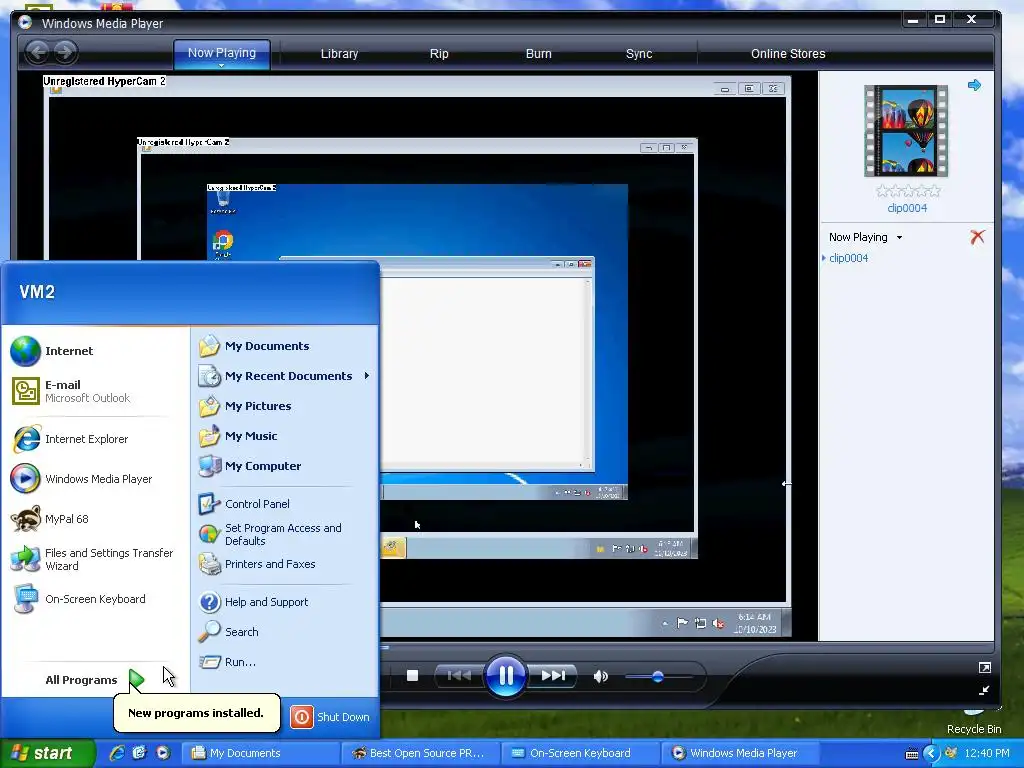
Task: Switch to full screen view icon
Action: 984,667
